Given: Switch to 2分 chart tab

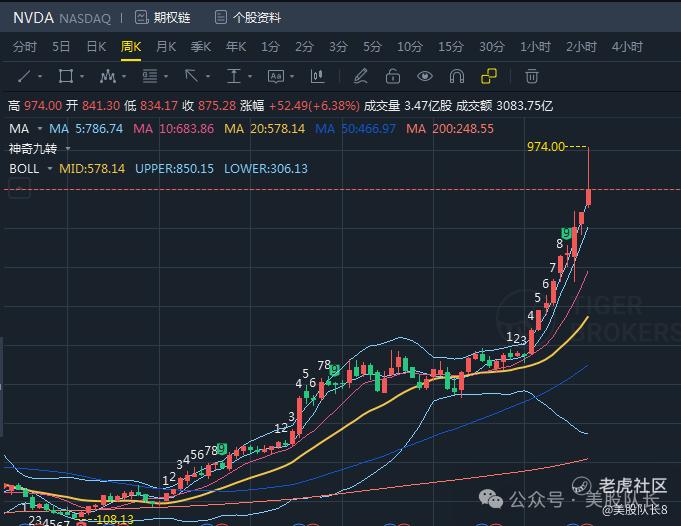Looking at the screenshot, I should point(304,46).
